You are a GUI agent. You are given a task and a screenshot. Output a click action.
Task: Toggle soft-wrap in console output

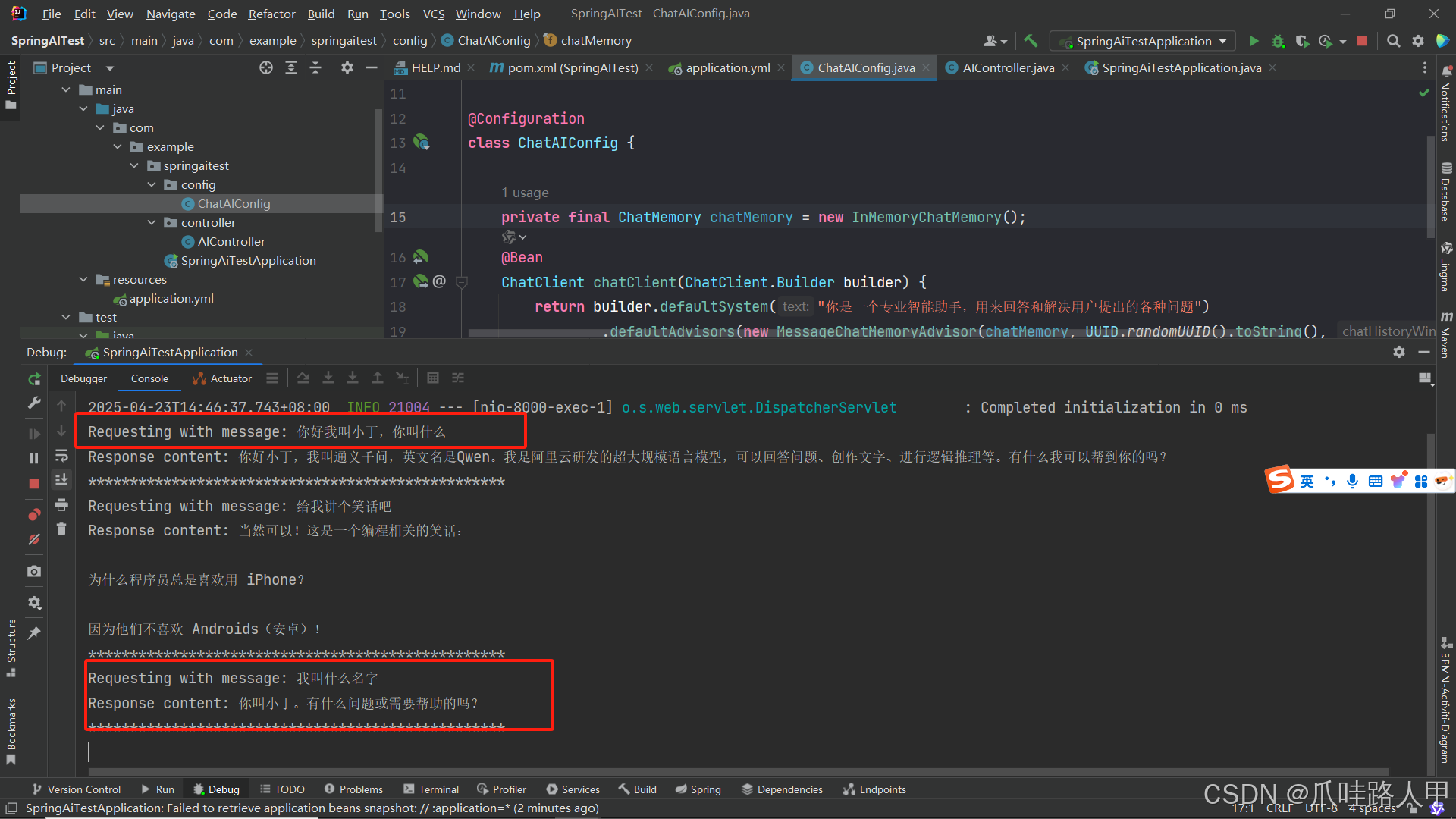(x=61, y=456)
